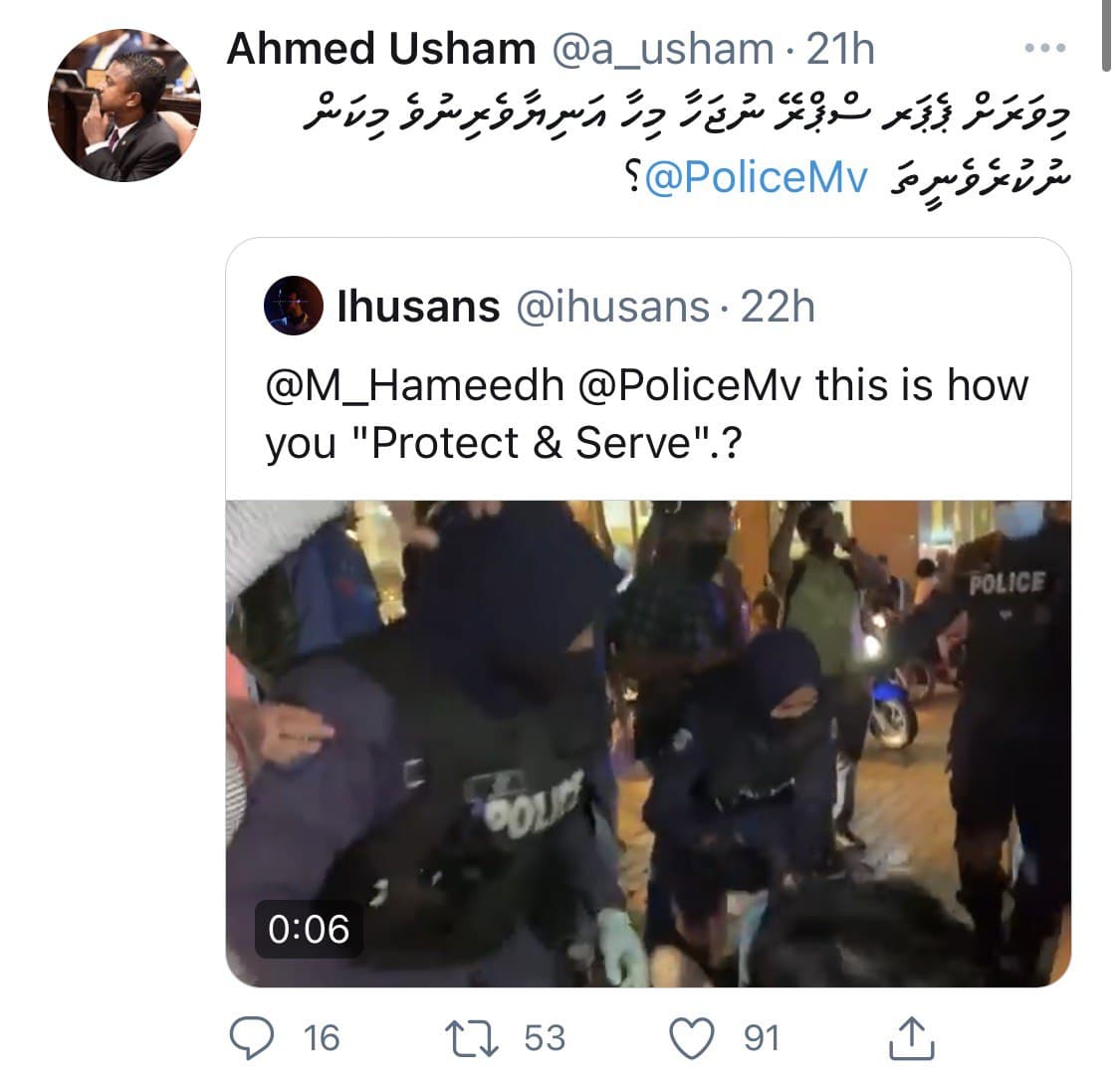This screenshot has height=1082, width=1120.
Task: Open the quoted tweet text about Protect & Serve
Action: 646,414
